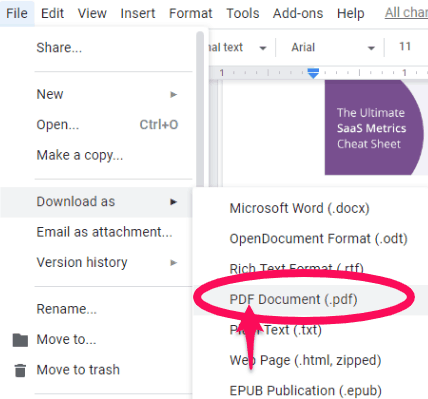This screenshot has height=399, width=428.
Task: Click the font size 11 field
Action: point(405,47)
